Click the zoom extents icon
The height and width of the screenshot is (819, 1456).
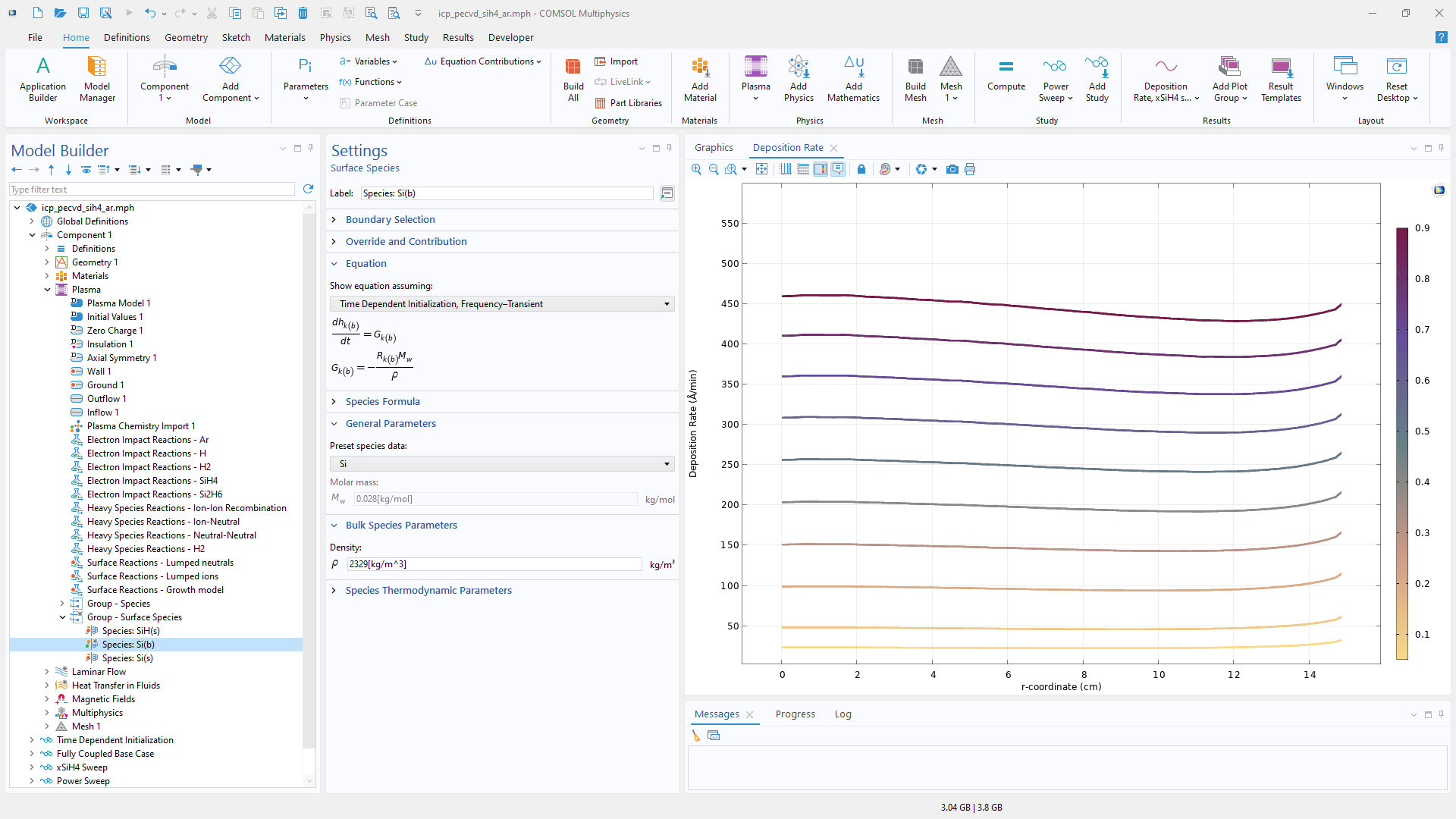tap(761, 169)
